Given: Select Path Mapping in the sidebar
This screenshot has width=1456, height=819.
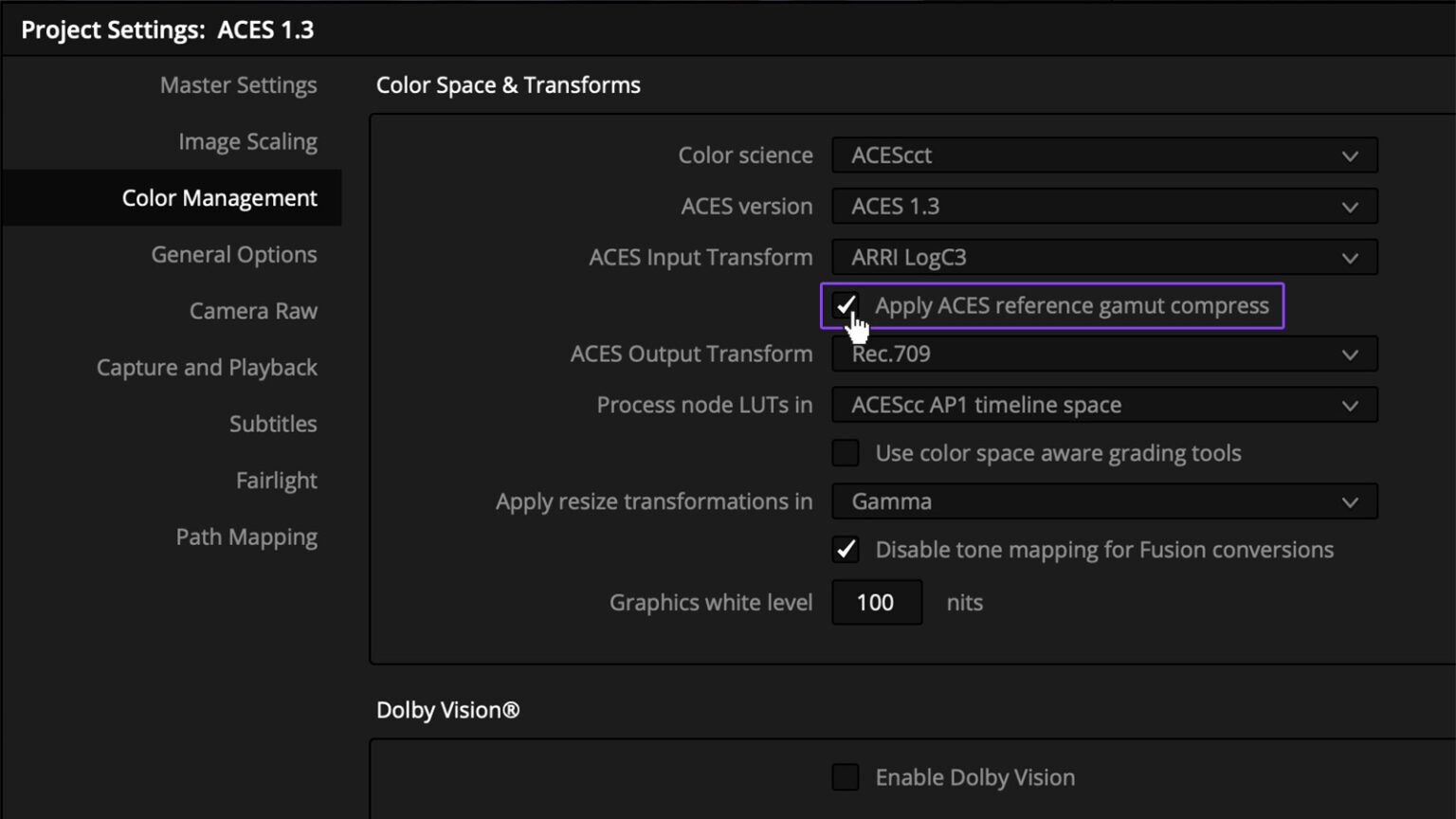Looking at the screenshot, I should tap(246, 537).
